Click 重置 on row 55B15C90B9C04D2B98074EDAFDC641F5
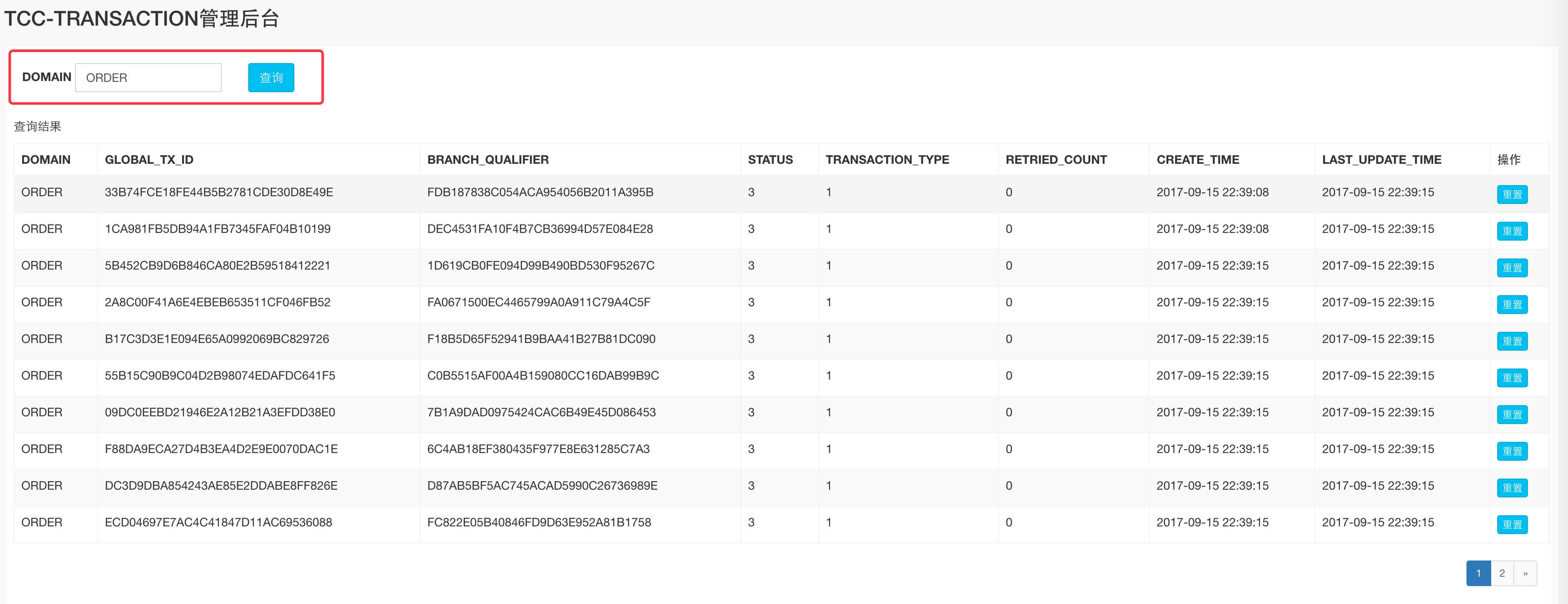Screen dimensions: 1568x604 [x=1512, y=377]
